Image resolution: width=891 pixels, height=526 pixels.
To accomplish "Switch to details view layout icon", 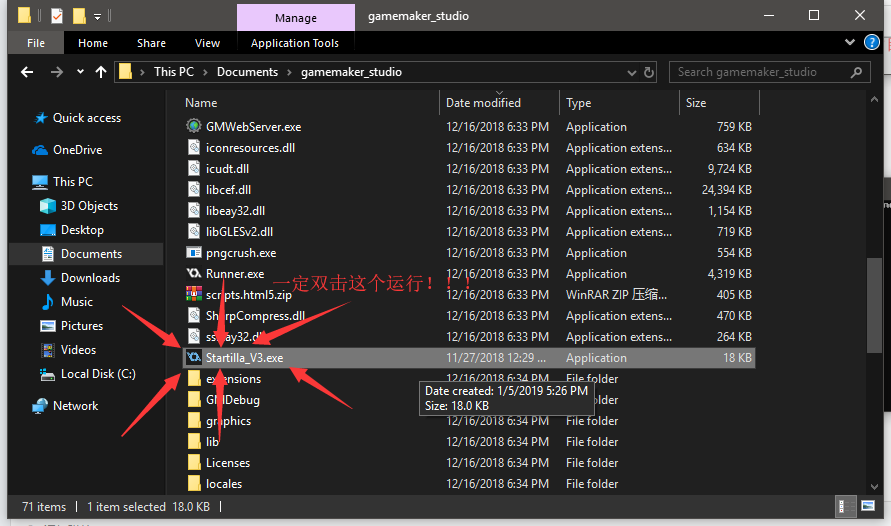I will point(846,506).
